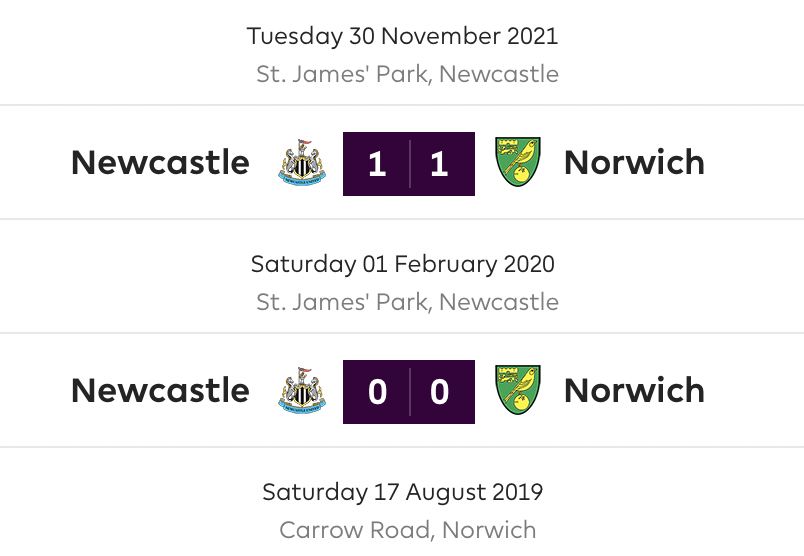Click Norwich's score of 1
The image size is (804, 556).
click(x=439, y=165)
